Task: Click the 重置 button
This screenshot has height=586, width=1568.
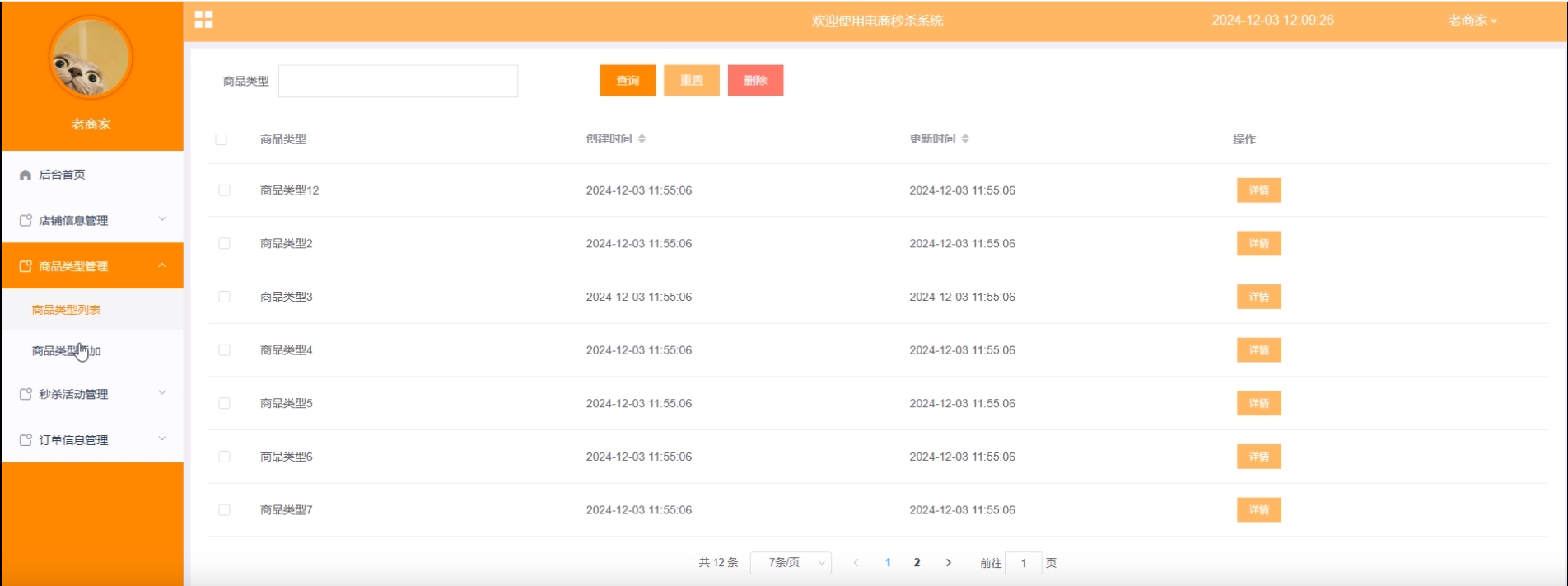Action: [x=692, y=81]
